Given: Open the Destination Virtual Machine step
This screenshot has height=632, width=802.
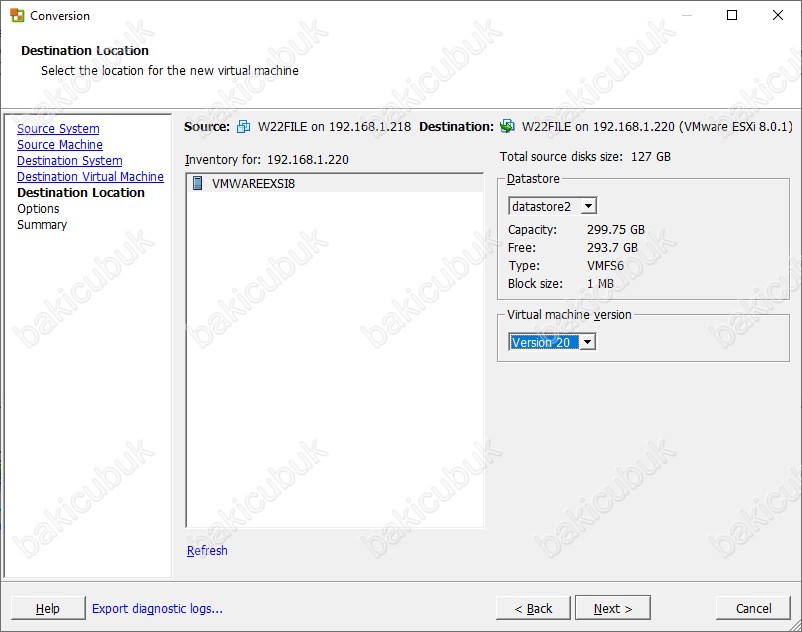Looking at the screenshot, I should pyautogui.click(x=91, y=176).
